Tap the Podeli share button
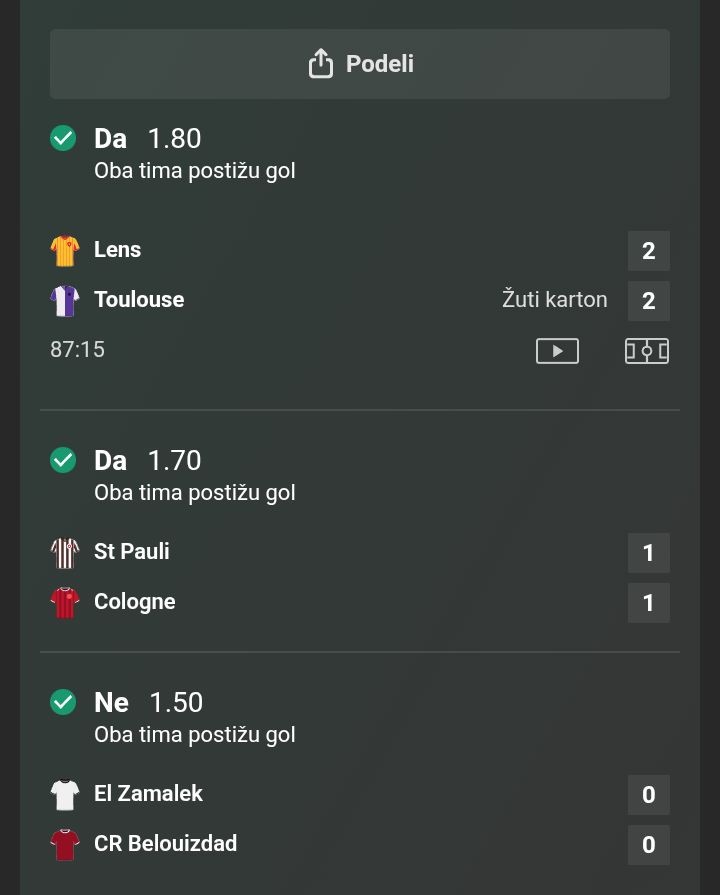 [360, 64]
